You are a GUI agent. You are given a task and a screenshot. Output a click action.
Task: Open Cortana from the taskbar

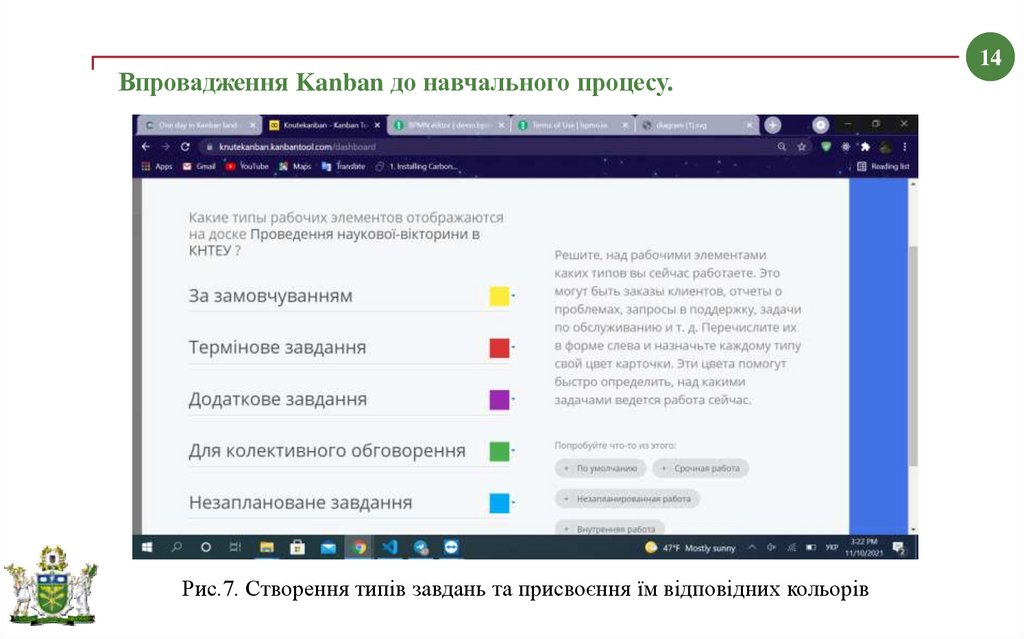pyautogui.click(x=206, y=548)
